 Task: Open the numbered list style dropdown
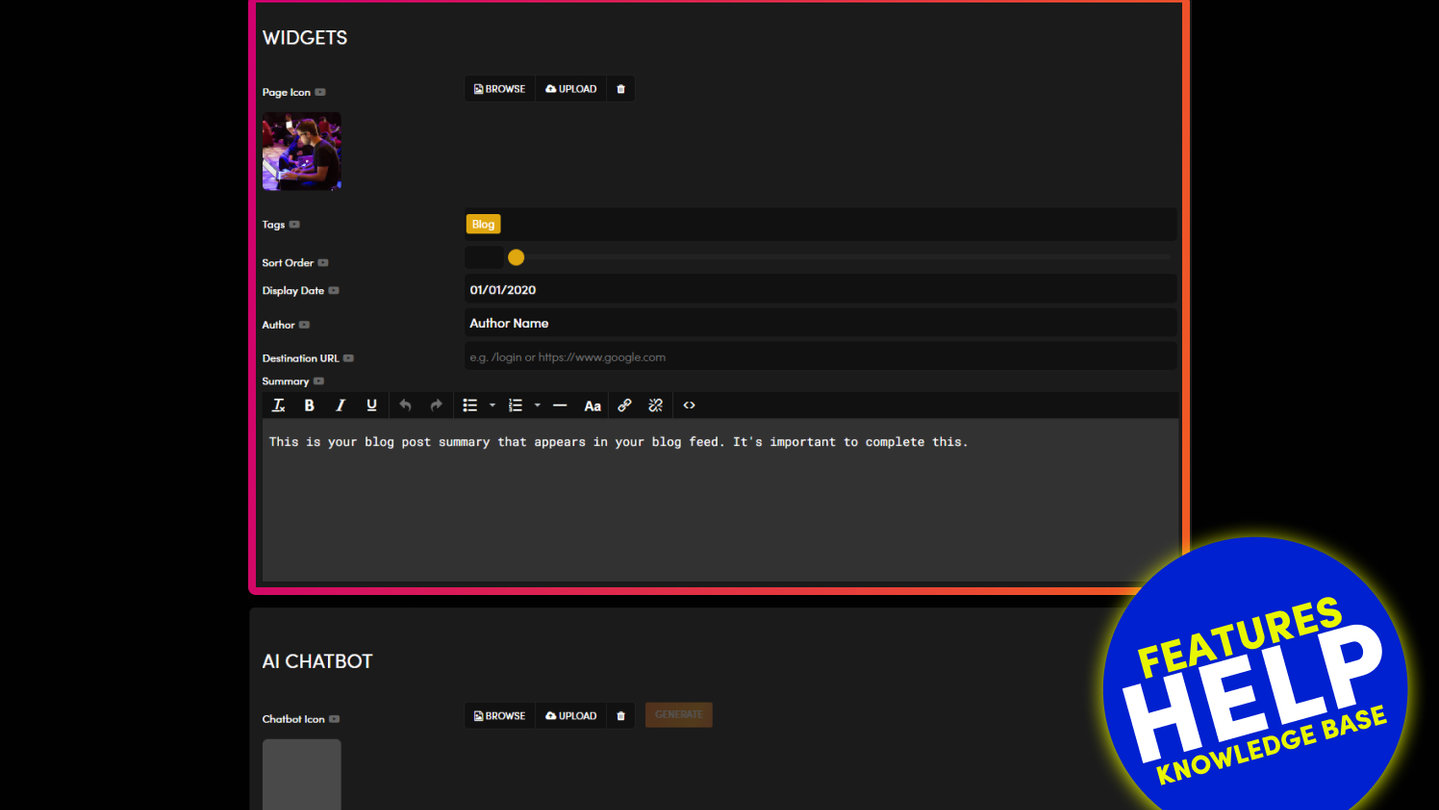tap(537, 405)
